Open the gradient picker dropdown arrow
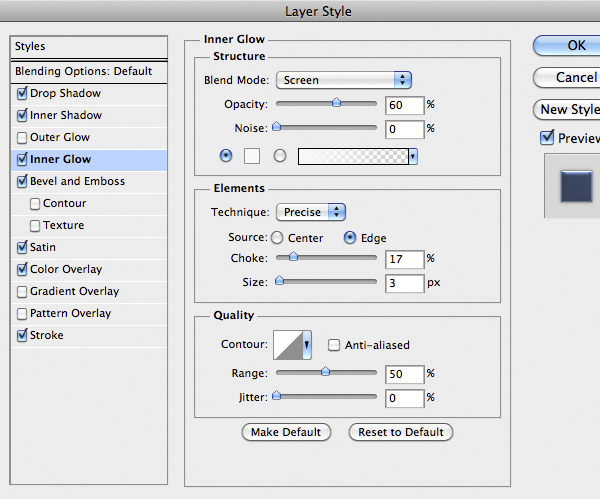This screenshot has width=600, height=499. coord(412,157)
